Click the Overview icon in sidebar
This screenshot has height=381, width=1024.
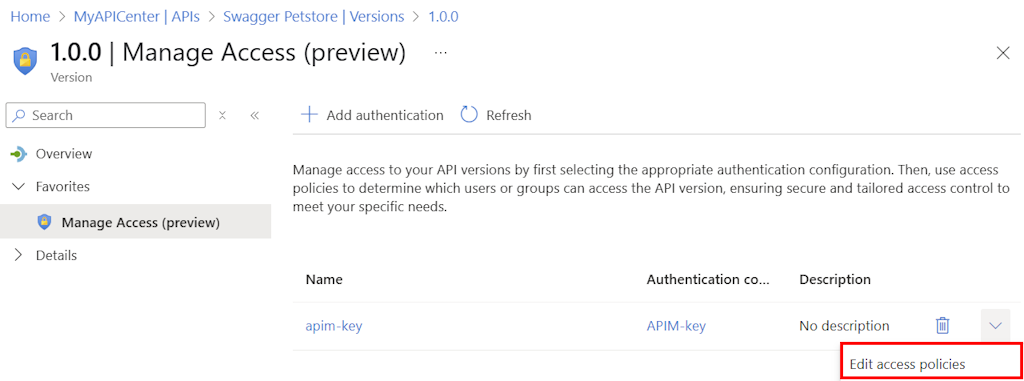pyautogui.click(x=18, y=154)
